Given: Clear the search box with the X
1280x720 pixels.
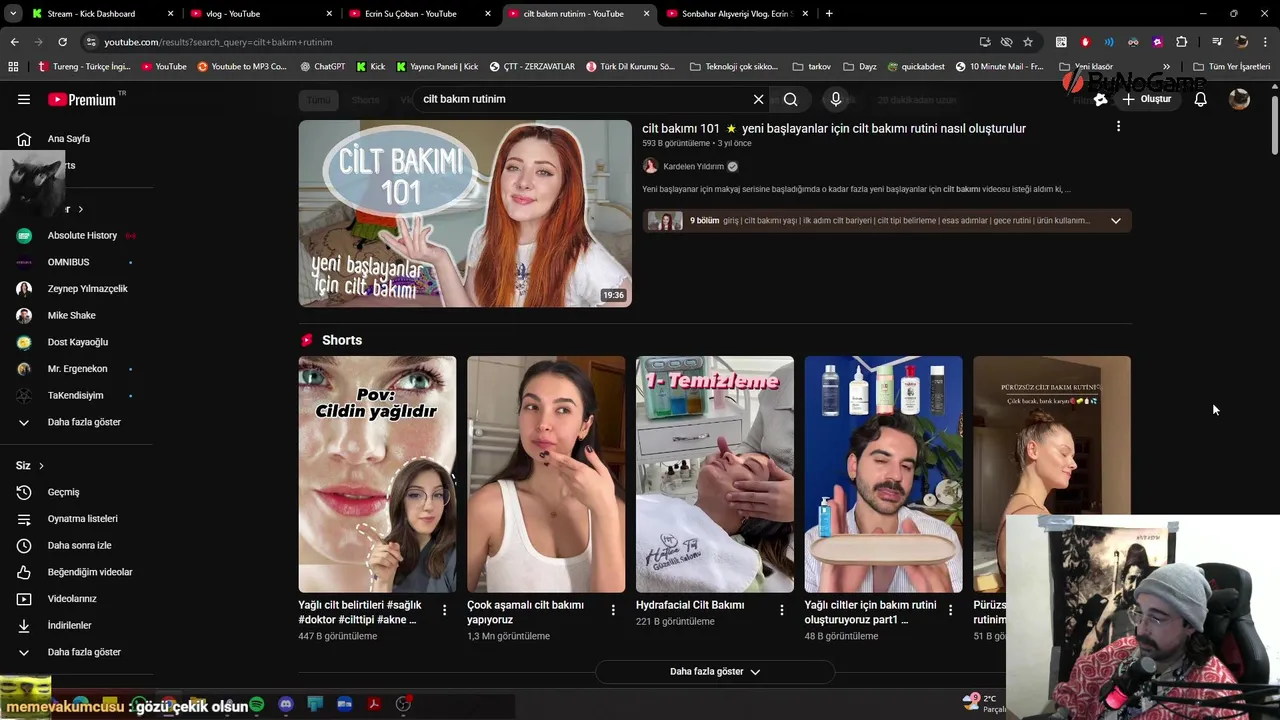Looking at the screenshot, I should 758,99.
